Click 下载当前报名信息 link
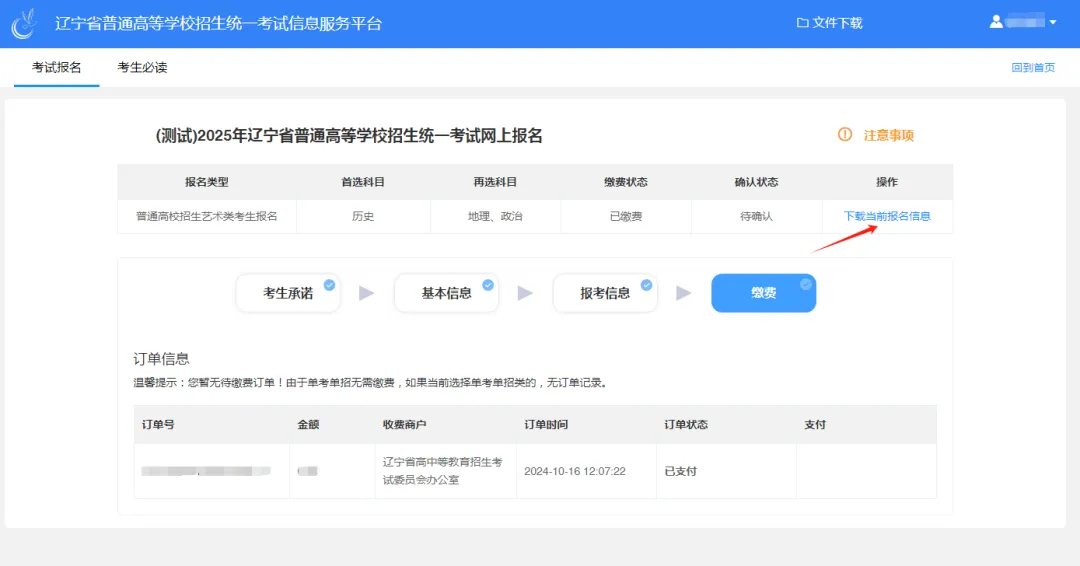This screenshot has height=566, width=1080. point(887,216)
